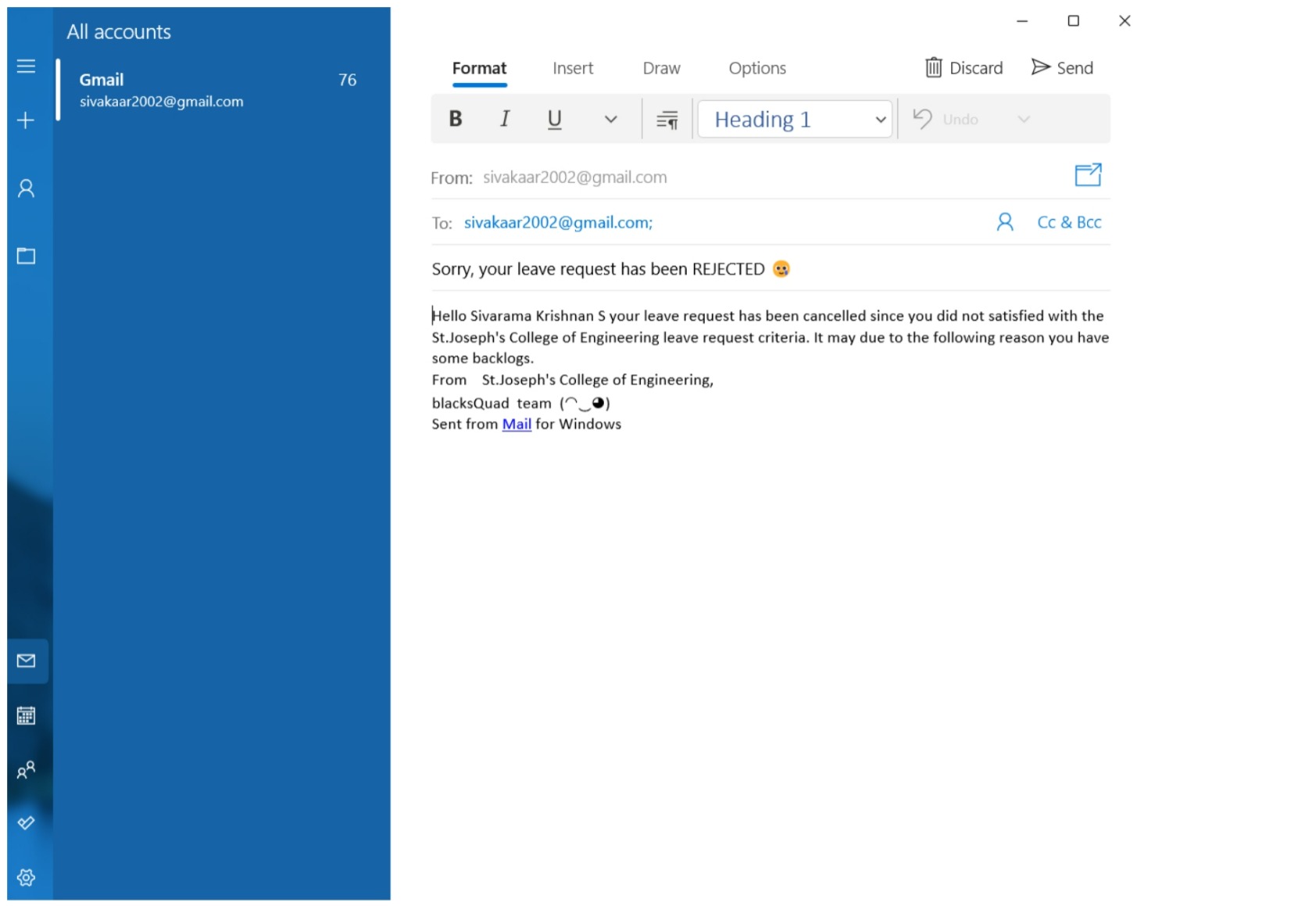The width and height of the screenshot is (1316, 906).
Task: Open the folders pane
Action: coord(27,256)
